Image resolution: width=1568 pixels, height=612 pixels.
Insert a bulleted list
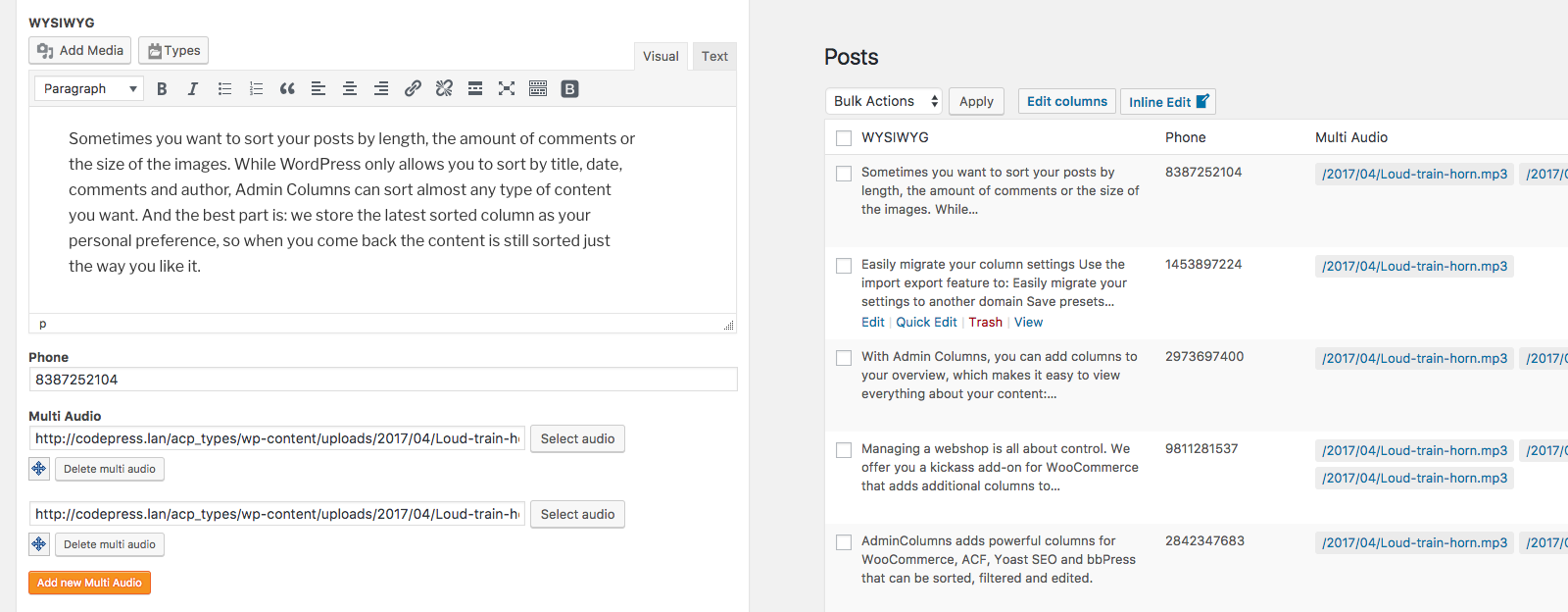(224, 89)
